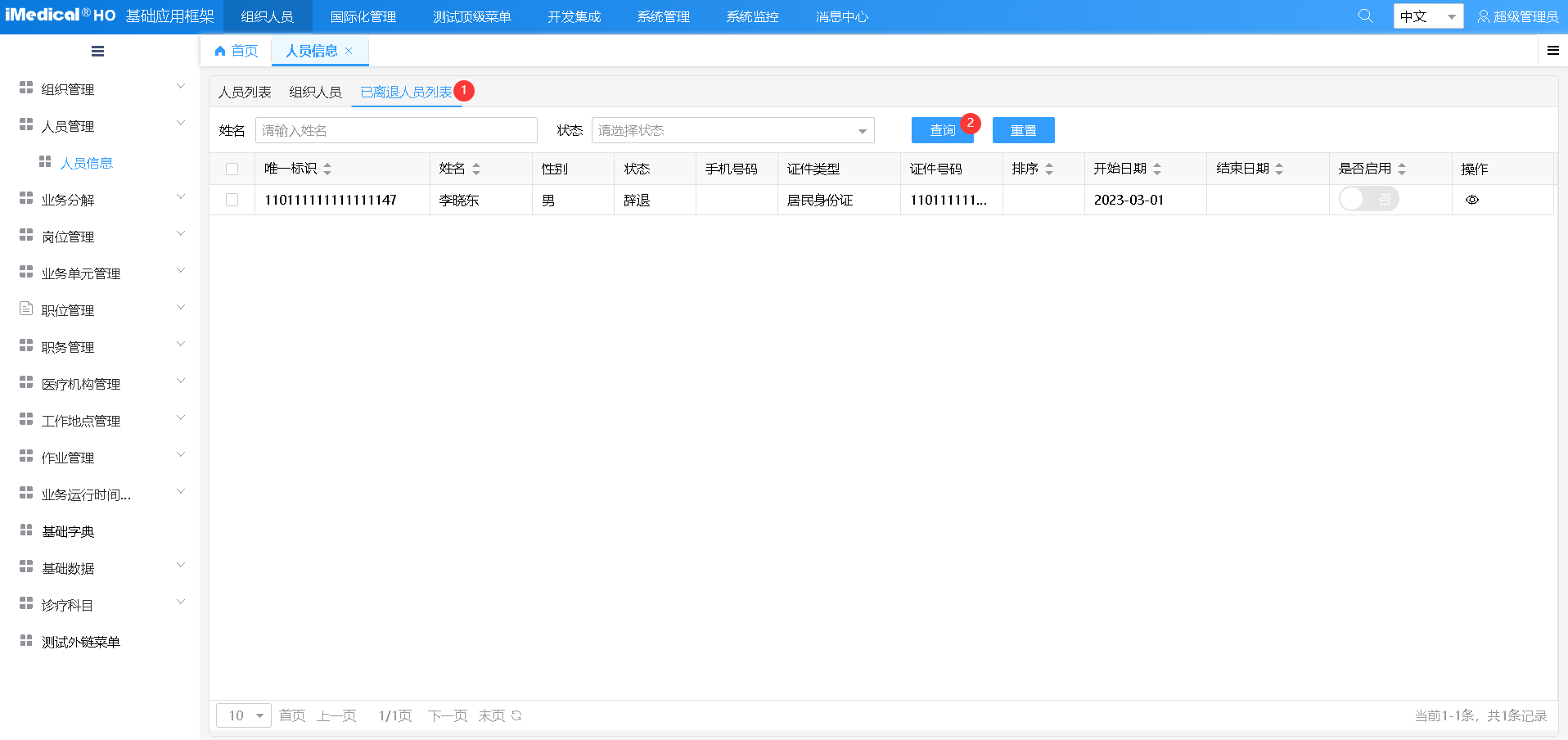Click the eye icon in the 操作 column
The image size is (1568, 740).
click(1473, 199)
